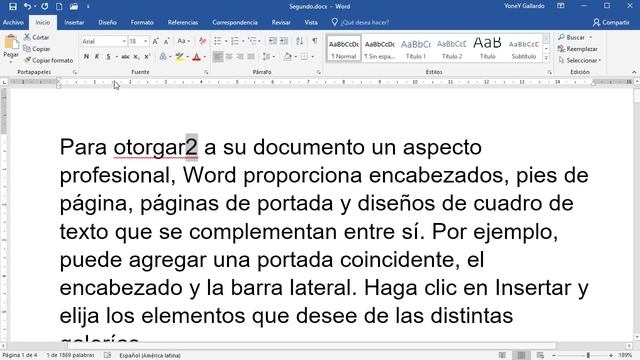Open borders dropdown
This screenshot has height=360, width=640.
pyautogui.click(x=313, y=57)
